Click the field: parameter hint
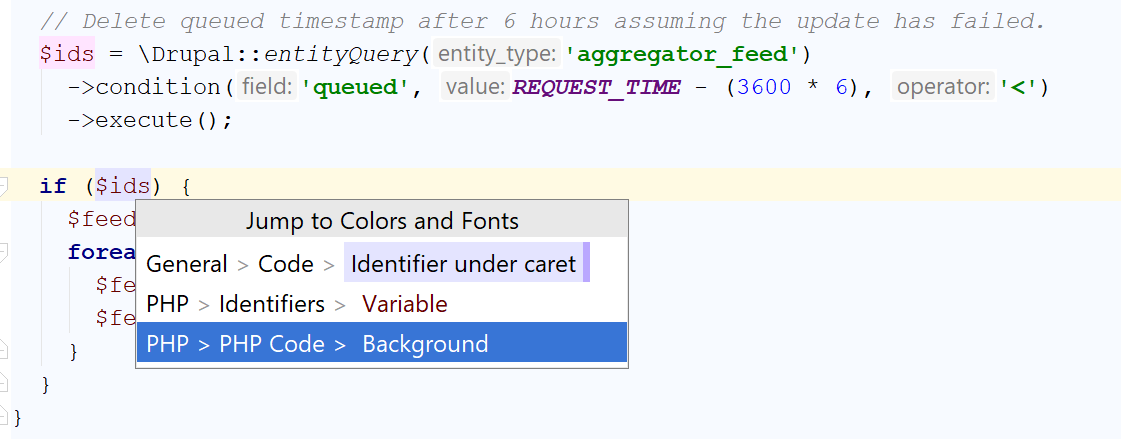The height and width of the screenshot is (439, 1121). [267, 87]
